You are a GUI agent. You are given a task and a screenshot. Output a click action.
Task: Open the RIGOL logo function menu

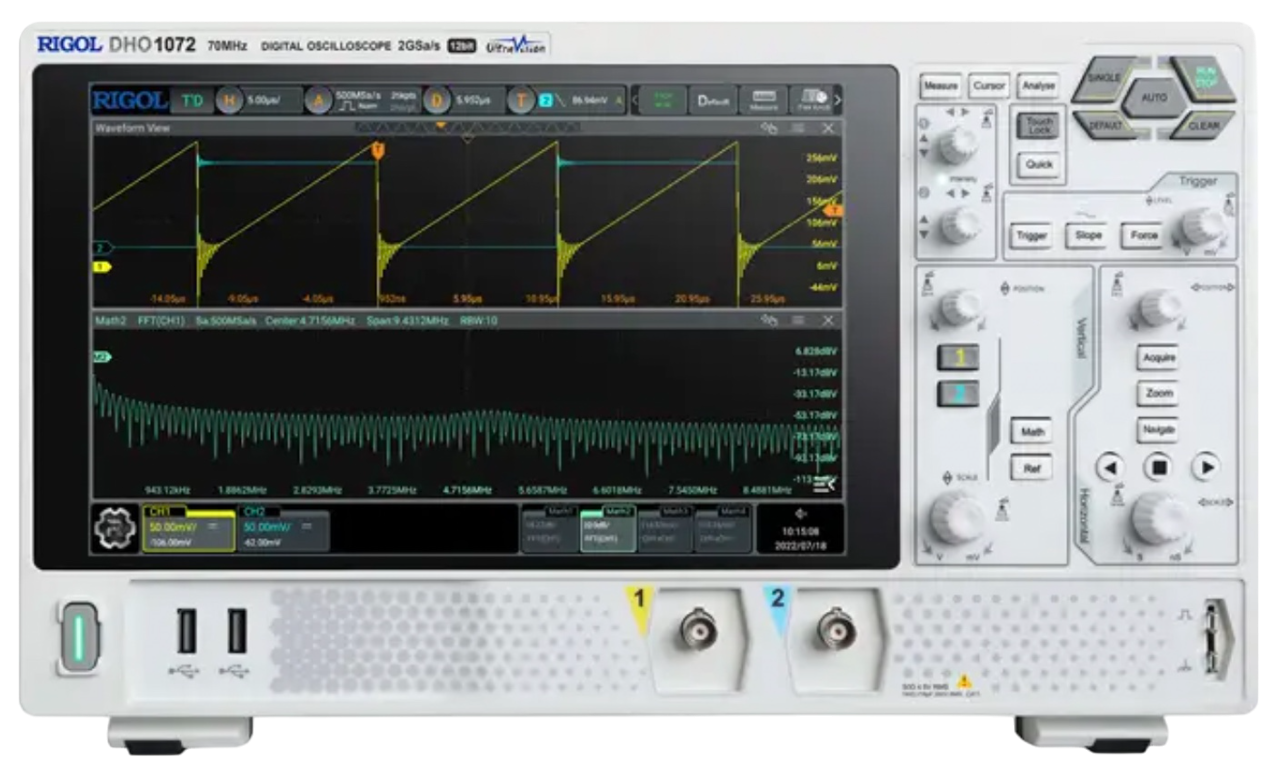tap(129, 101)
